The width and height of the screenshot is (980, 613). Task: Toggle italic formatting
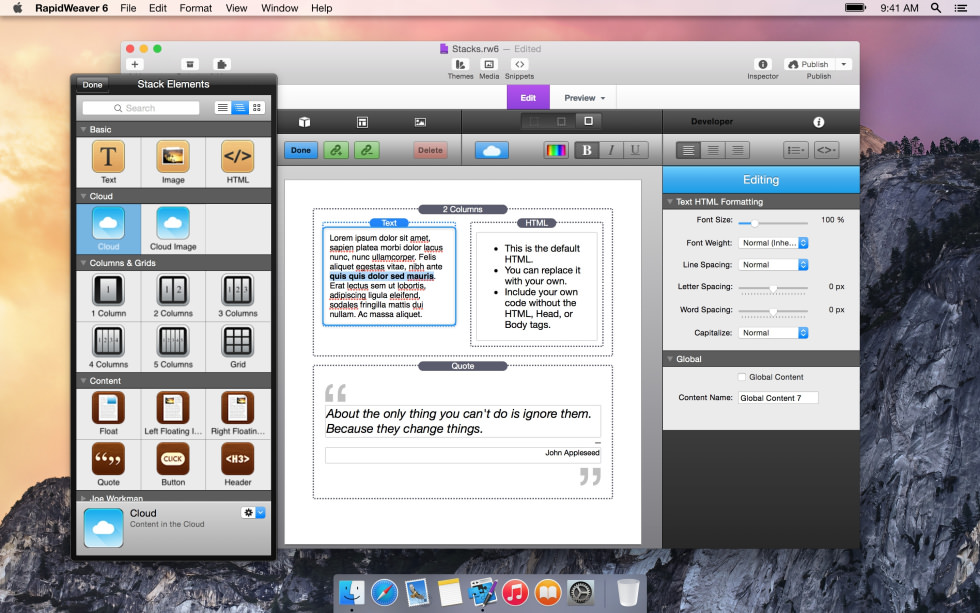(x=611, y=150)
